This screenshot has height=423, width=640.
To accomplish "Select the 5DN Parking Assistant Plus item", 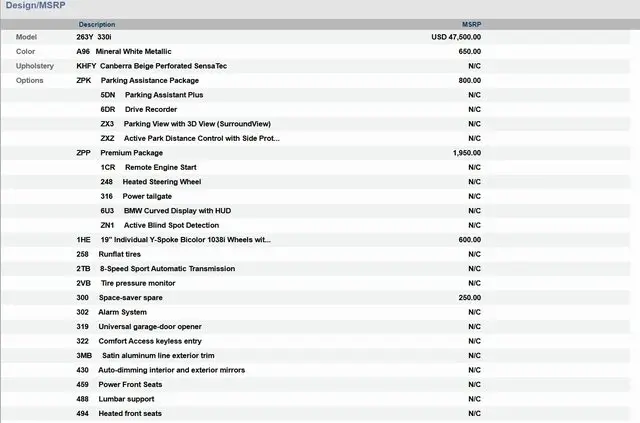I will coord(164,95).
